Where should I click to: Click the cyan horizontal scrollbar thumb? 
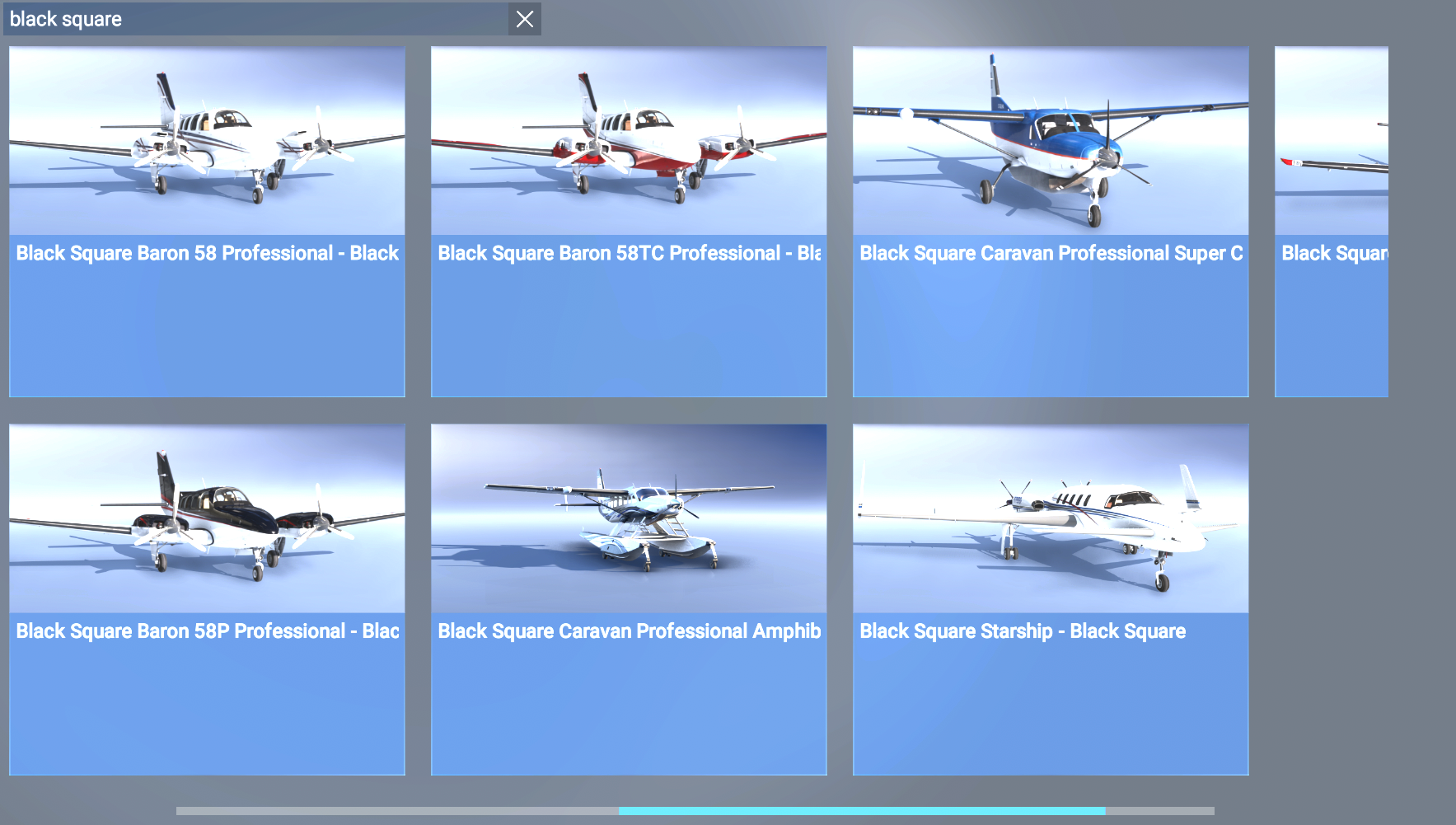[862, 811]
